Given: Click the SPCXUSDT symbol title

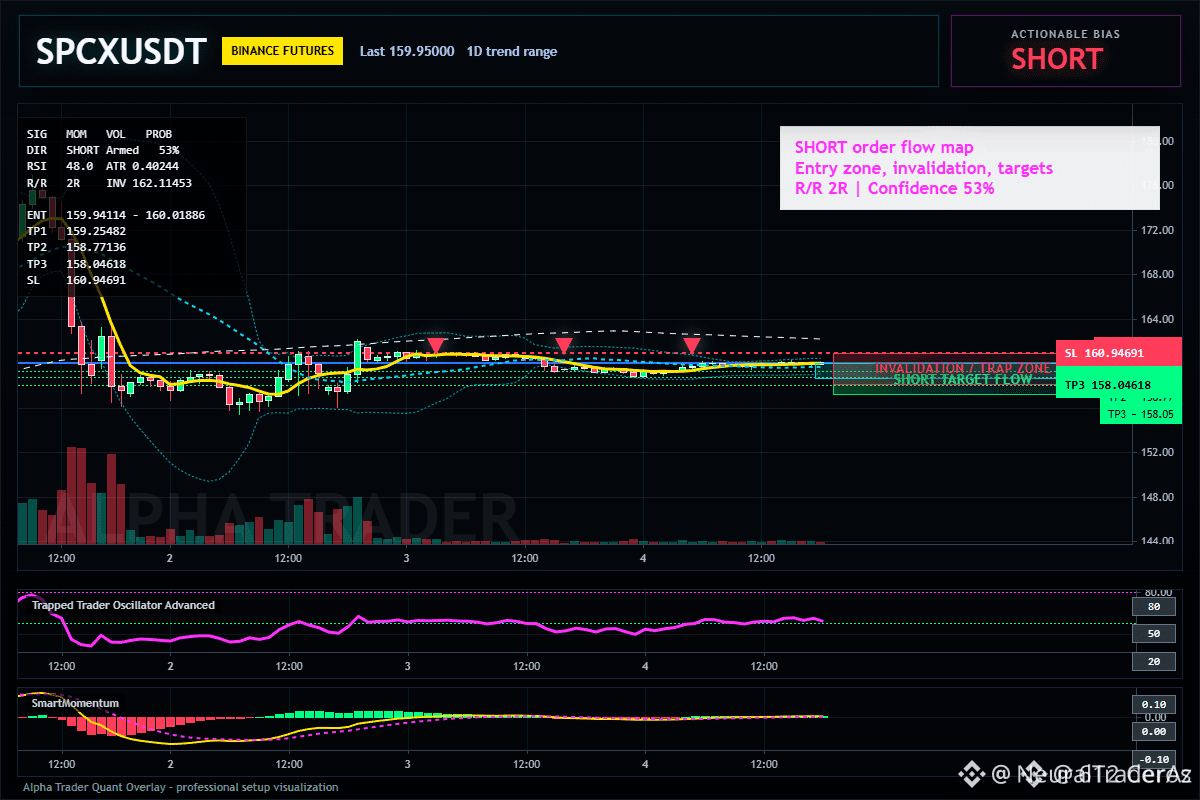Looking at the screenshot, I should [121, 51].
